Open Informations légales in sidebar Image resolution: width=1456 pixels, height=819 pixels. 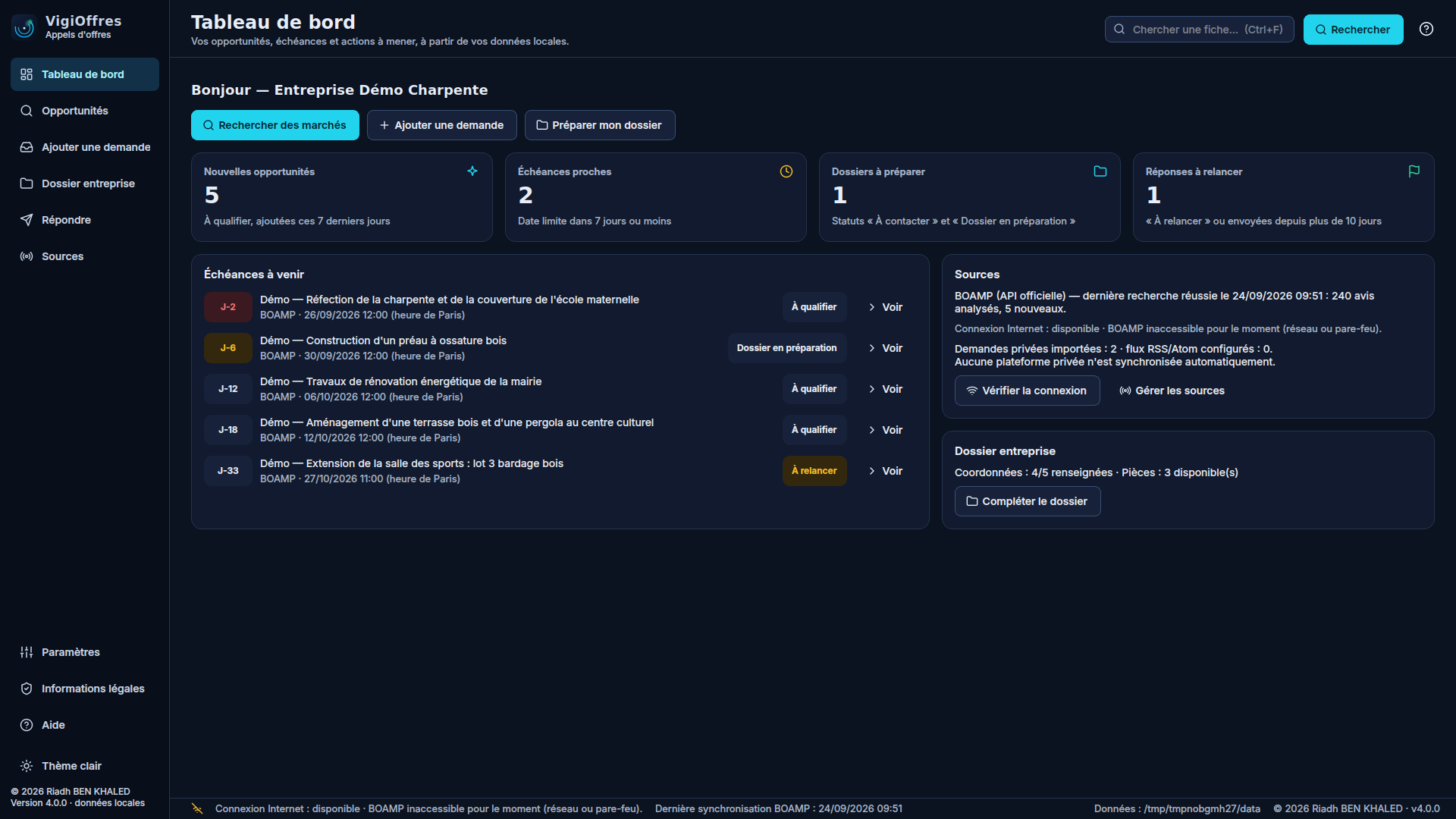85,689
